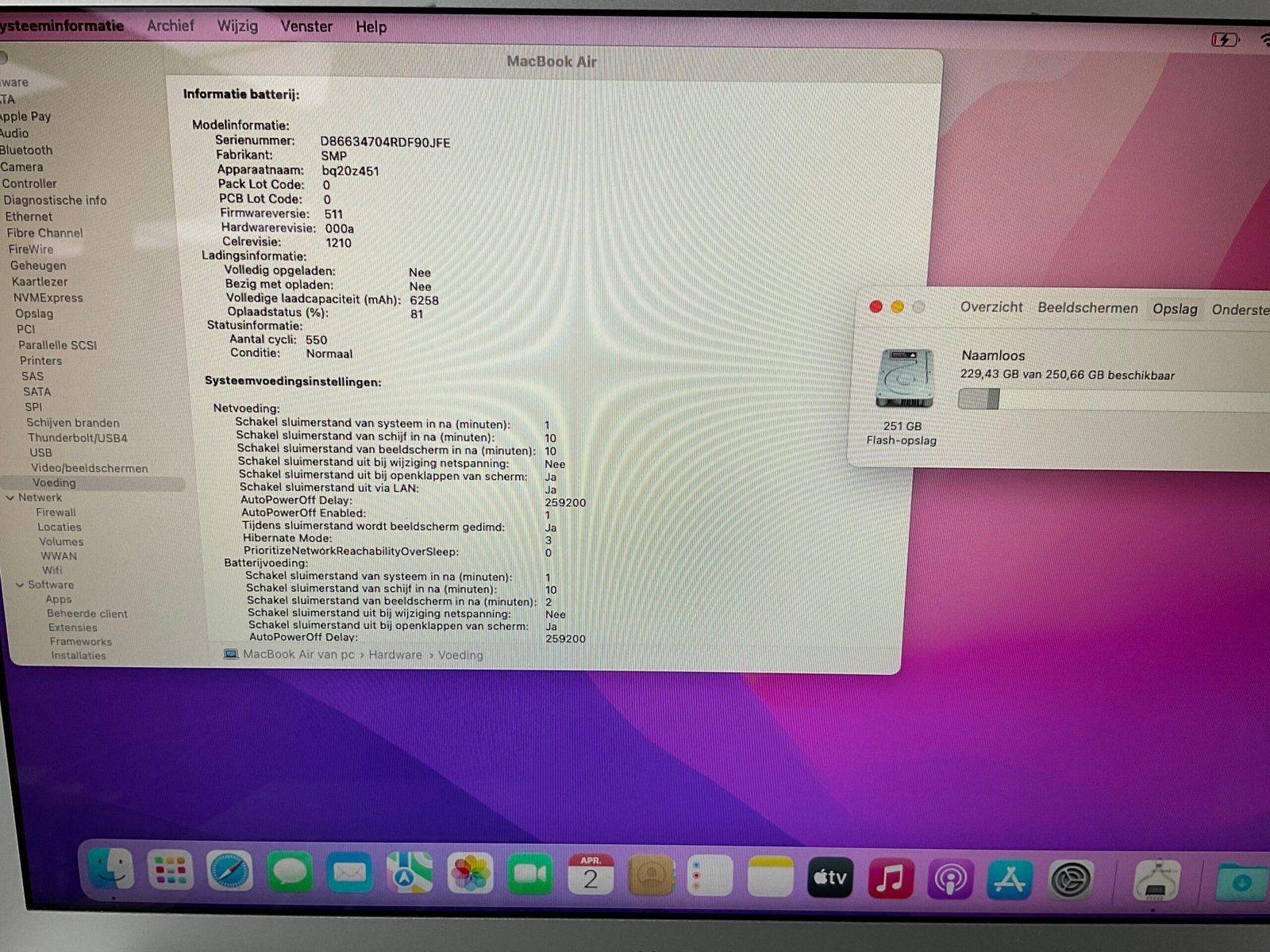Click the laadcapaciteit value 6258
Viewport: 1270px width, 952px height.
click(424, 300)
